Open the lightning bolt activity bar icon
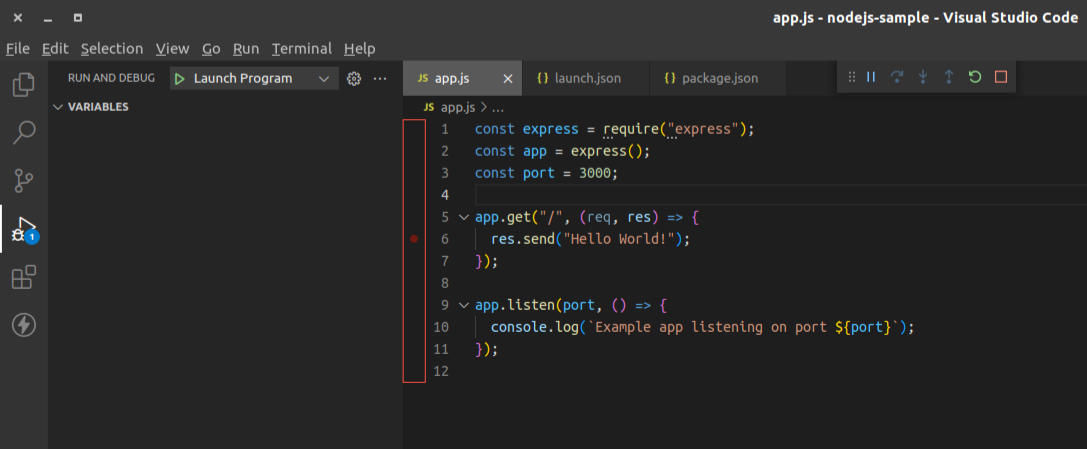 pyautogui.click(x=24, y=325)
